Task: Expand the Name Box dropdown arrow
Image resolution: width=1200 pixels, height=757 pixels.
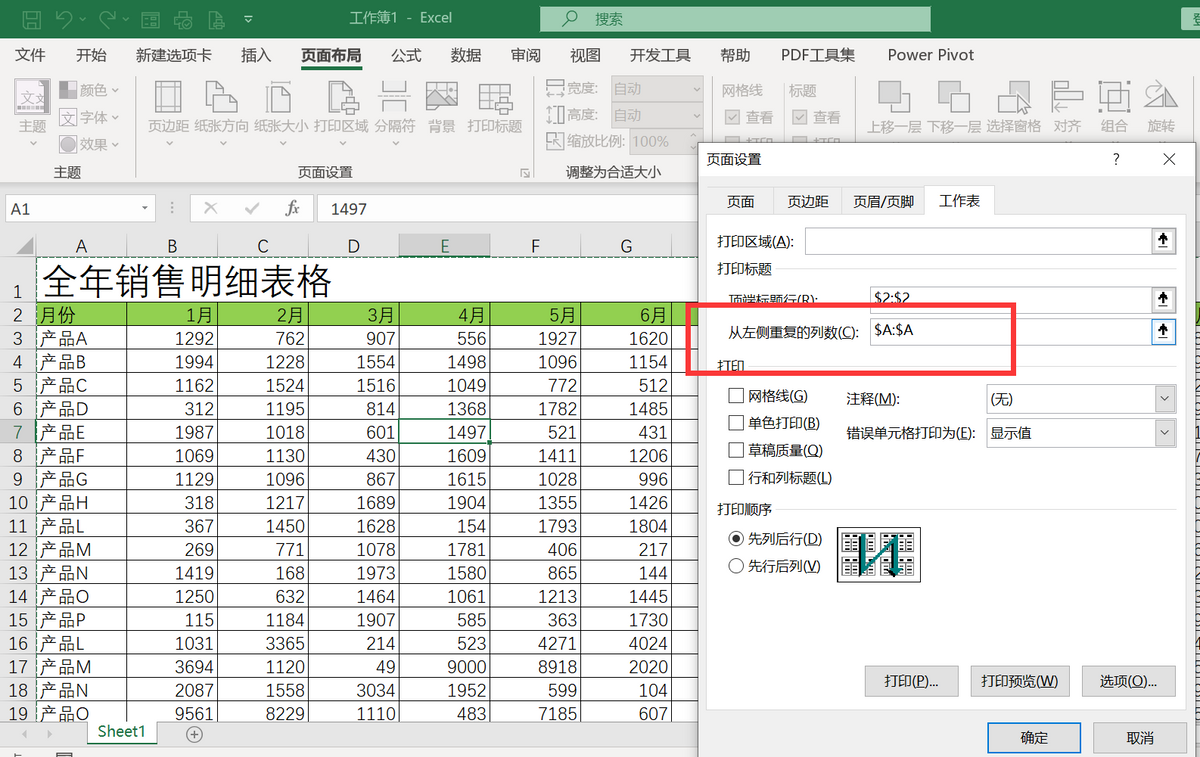Action: coord(146,208)
